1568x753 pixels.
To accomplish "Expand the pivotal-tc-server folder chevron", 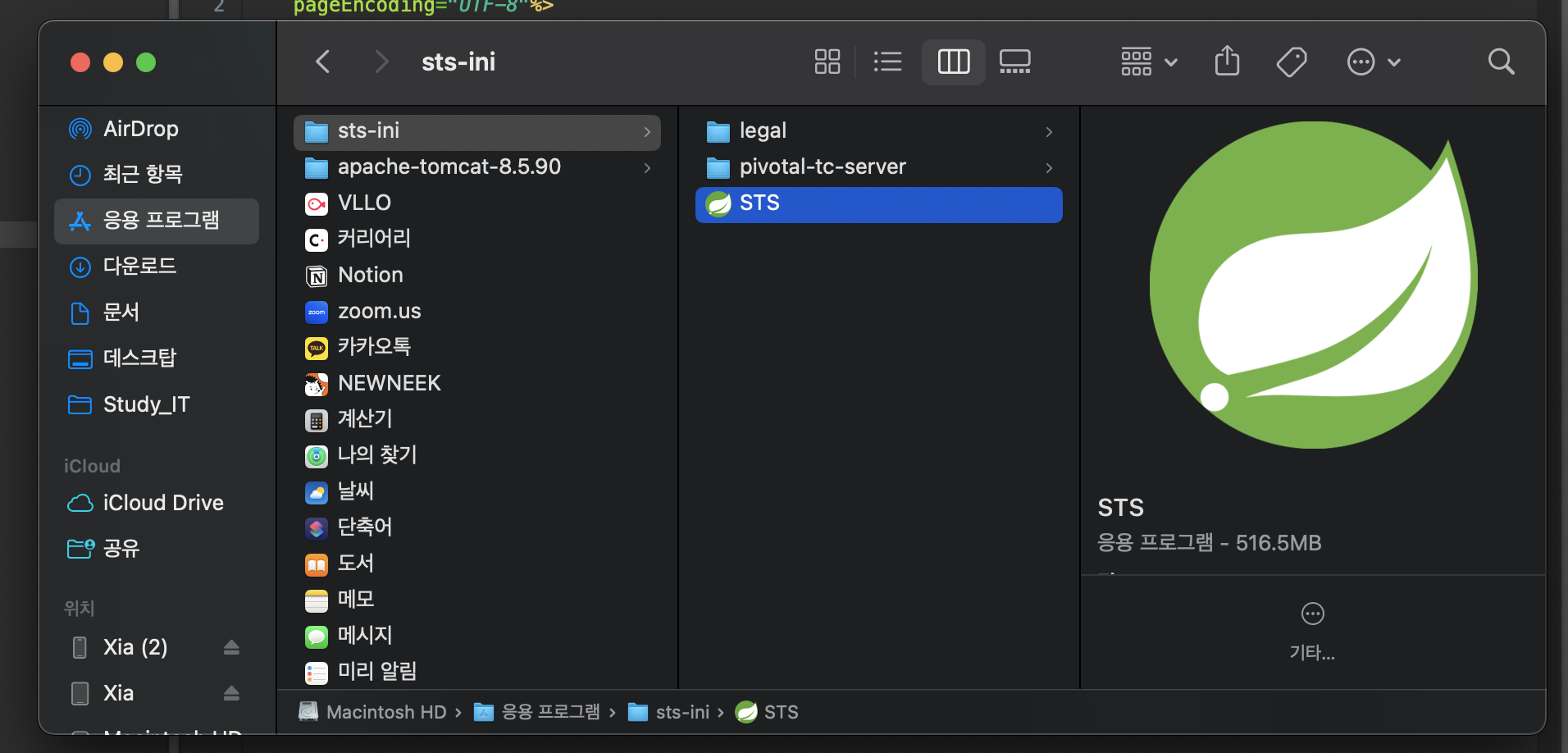I will click(1049, 167).
